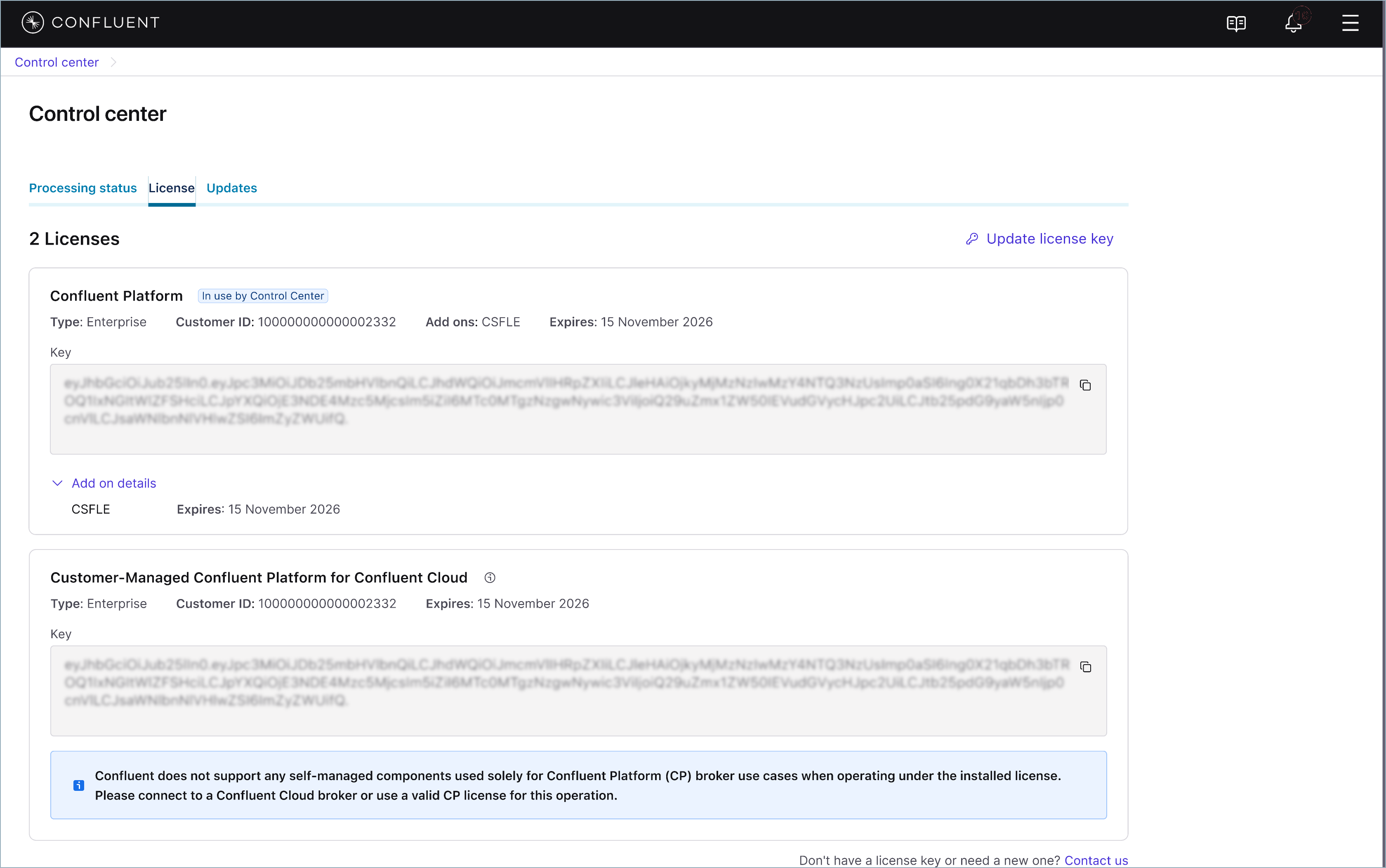The height and width of the screenshot is (868, 1386).
Task: Open the hamburger menu icon
Action: (1350, 23)
